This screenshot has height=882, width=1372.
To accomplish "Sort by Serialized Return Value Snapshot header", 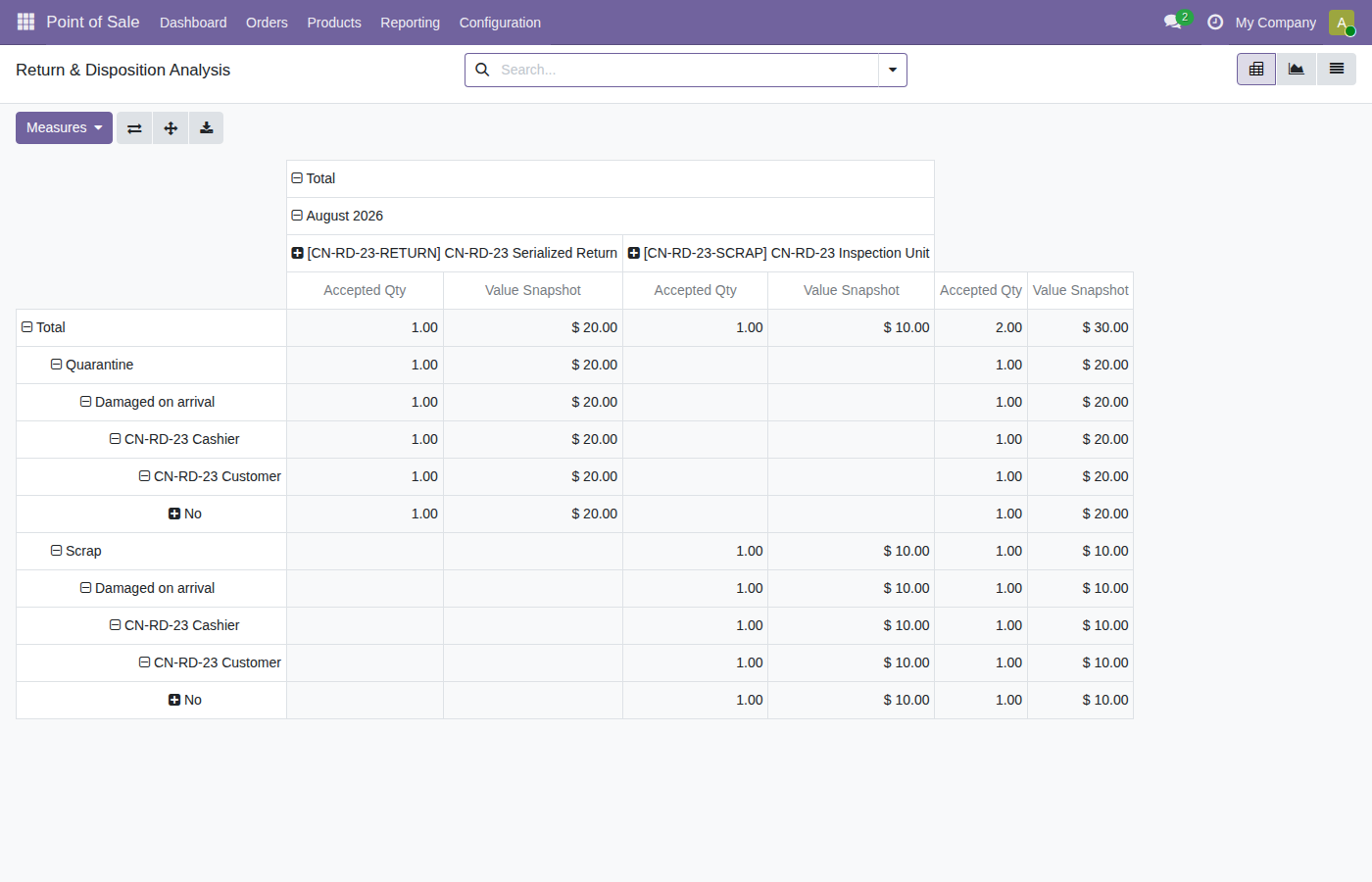I will (533, 290).
